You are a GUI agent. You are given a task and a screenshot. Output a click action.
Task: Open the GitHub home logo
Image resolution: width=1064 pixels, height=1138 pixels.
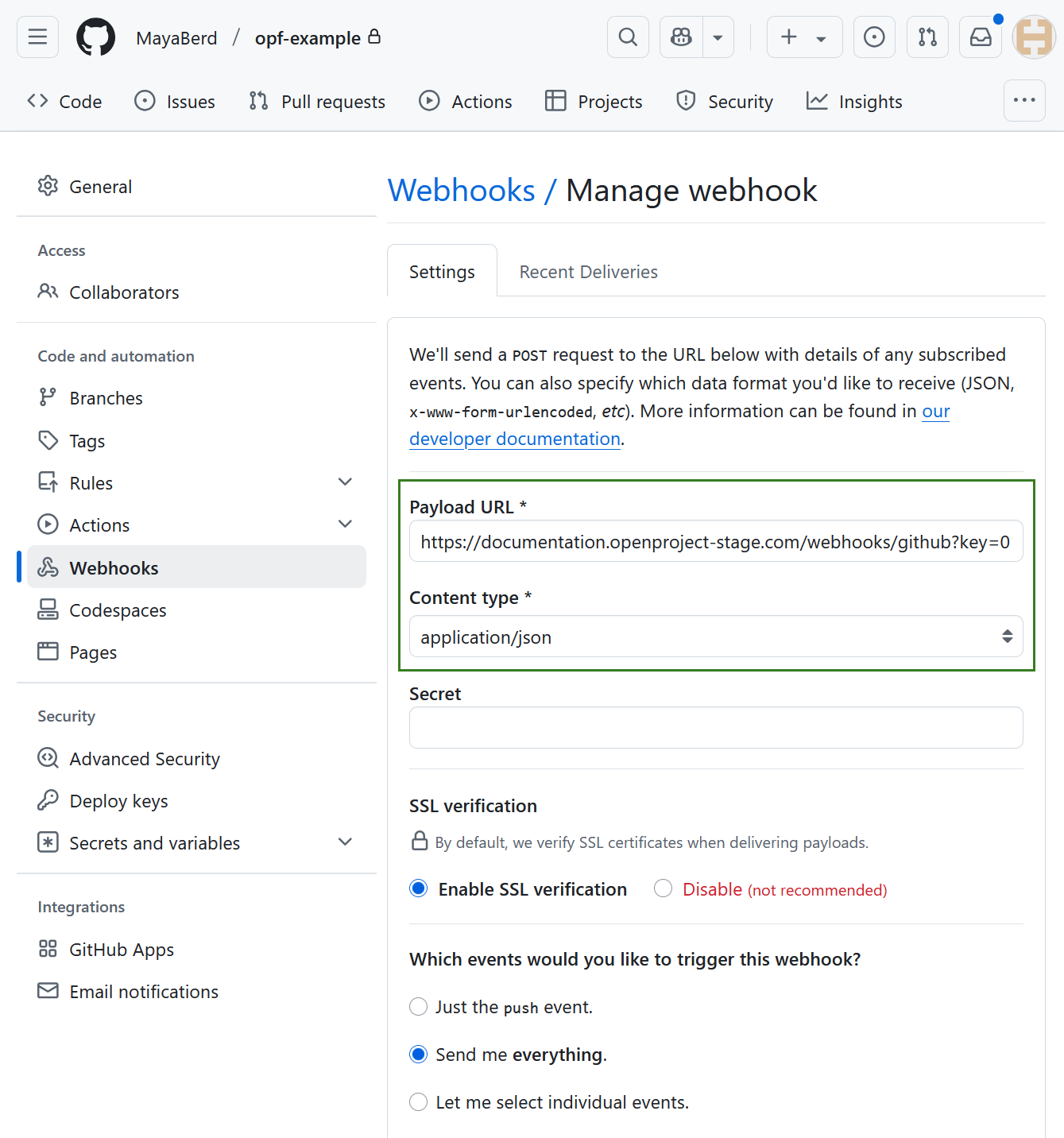pos(95,37)
